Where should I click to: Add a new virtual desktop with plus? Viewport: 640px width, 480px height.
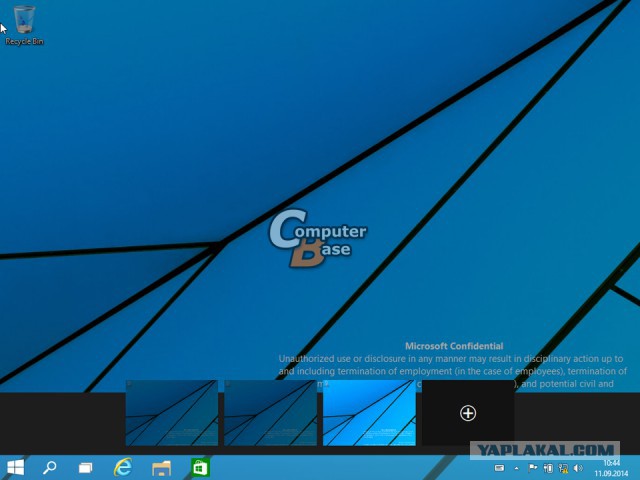tap(468, 413)
